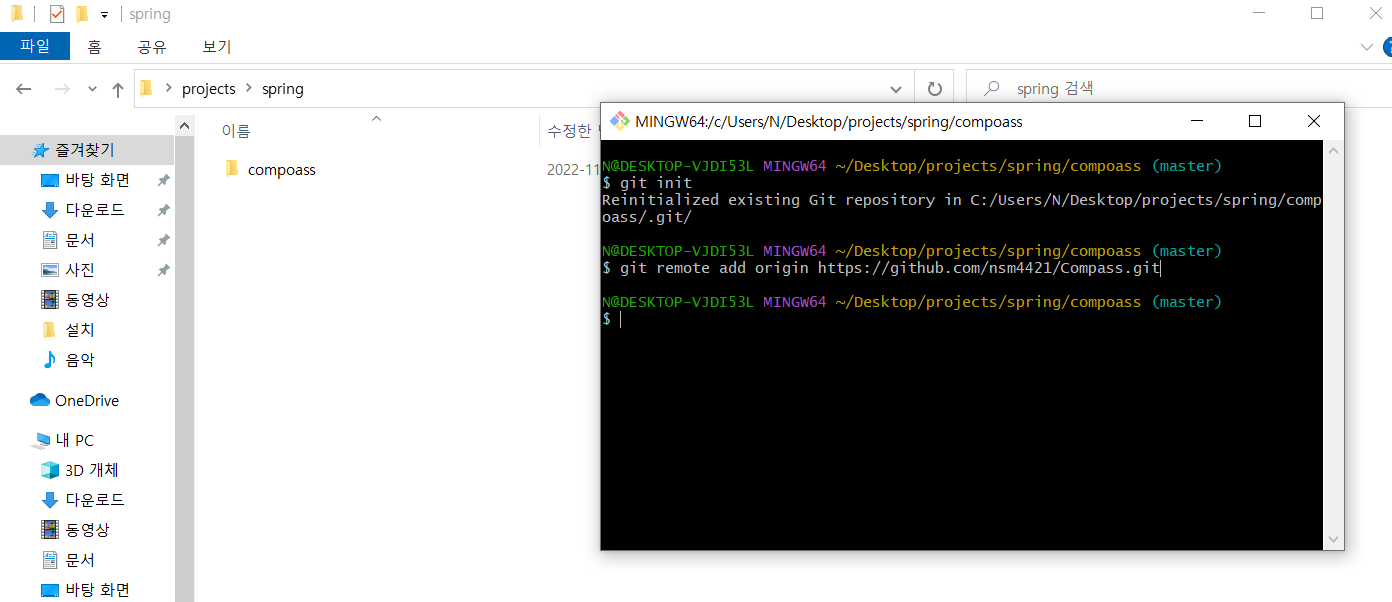Click the 'git init' command line
The width and height of the screenshot is (1392, 602).
click(647, 183)
